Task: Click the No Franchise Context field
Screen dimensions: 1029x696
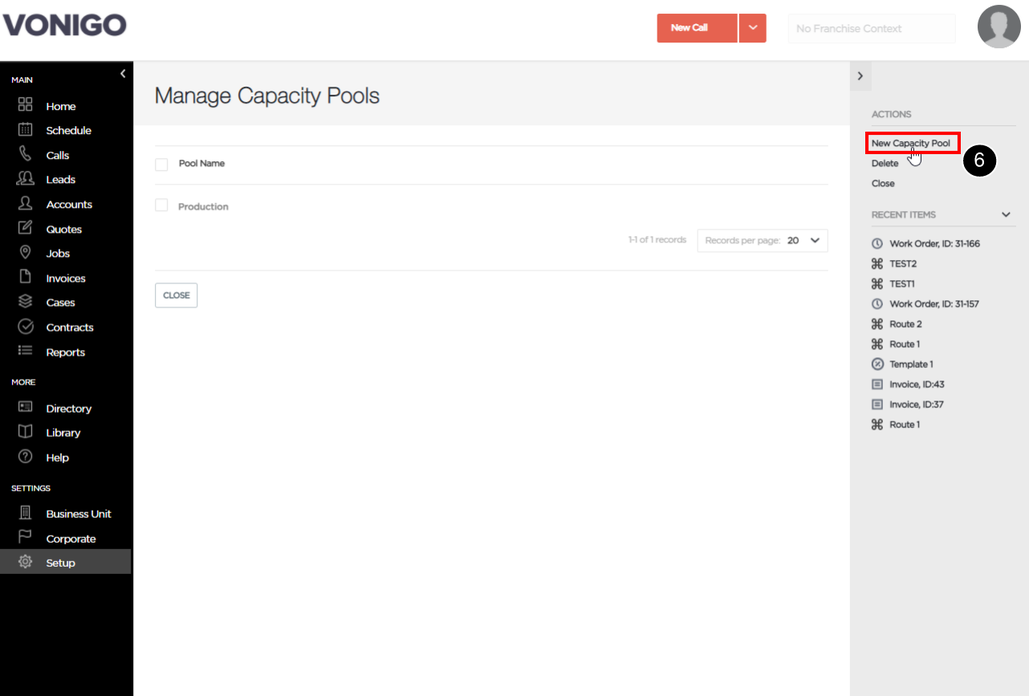Action: (872, 28)
